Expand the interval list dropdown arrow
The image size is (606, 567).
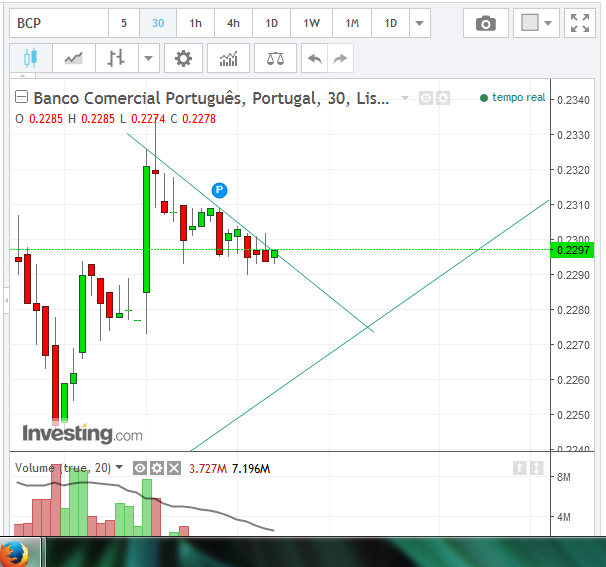(x=420, y=23)
